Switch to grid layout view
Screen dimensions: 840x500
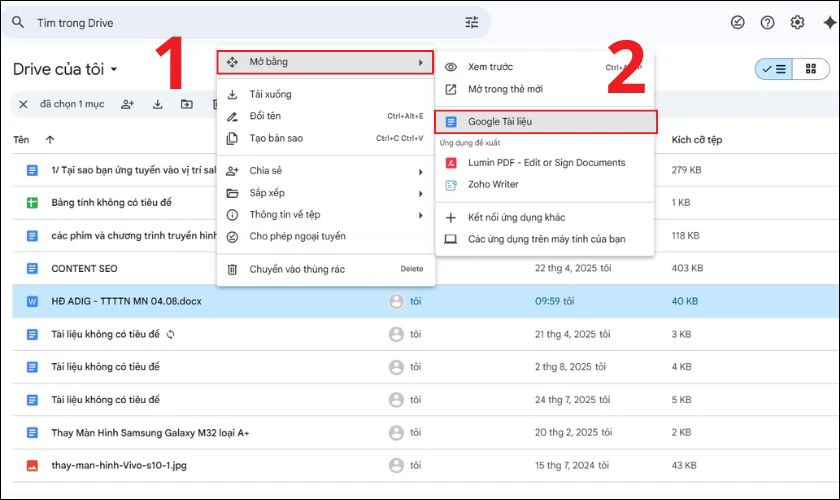811,69
